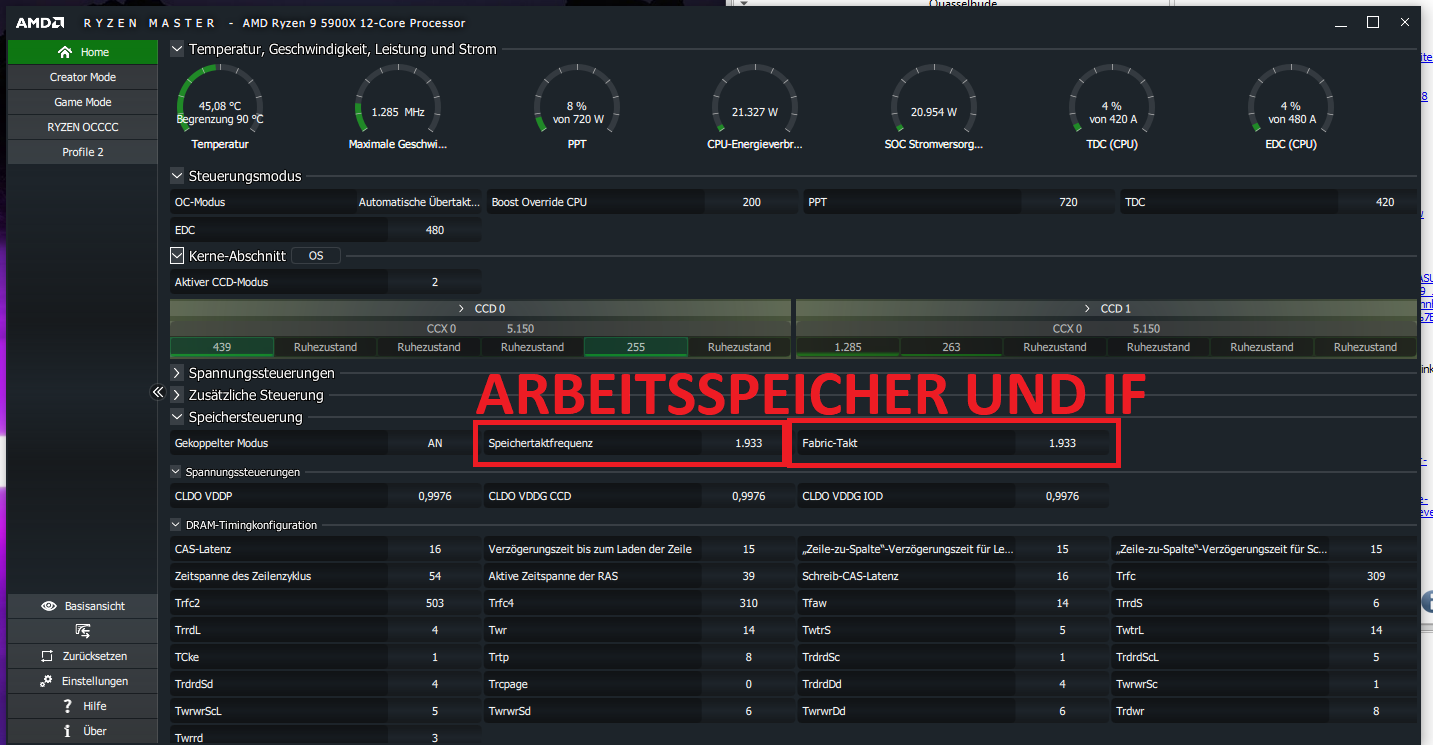
Task: Click the CCD 1 core showing 263
Action: point(951,347)
